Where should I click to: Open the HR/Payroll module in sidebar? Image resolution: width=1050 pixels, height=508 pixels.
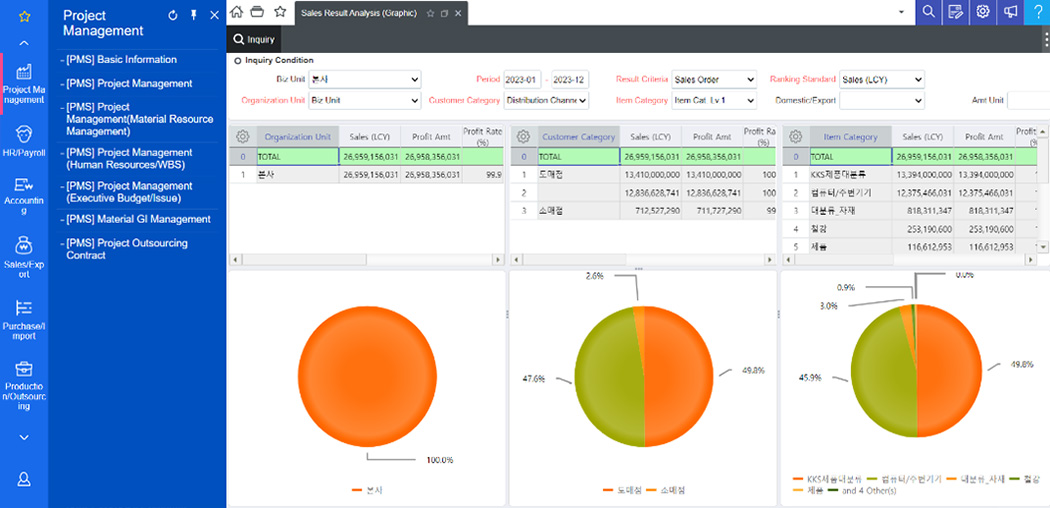pos(24,141)
